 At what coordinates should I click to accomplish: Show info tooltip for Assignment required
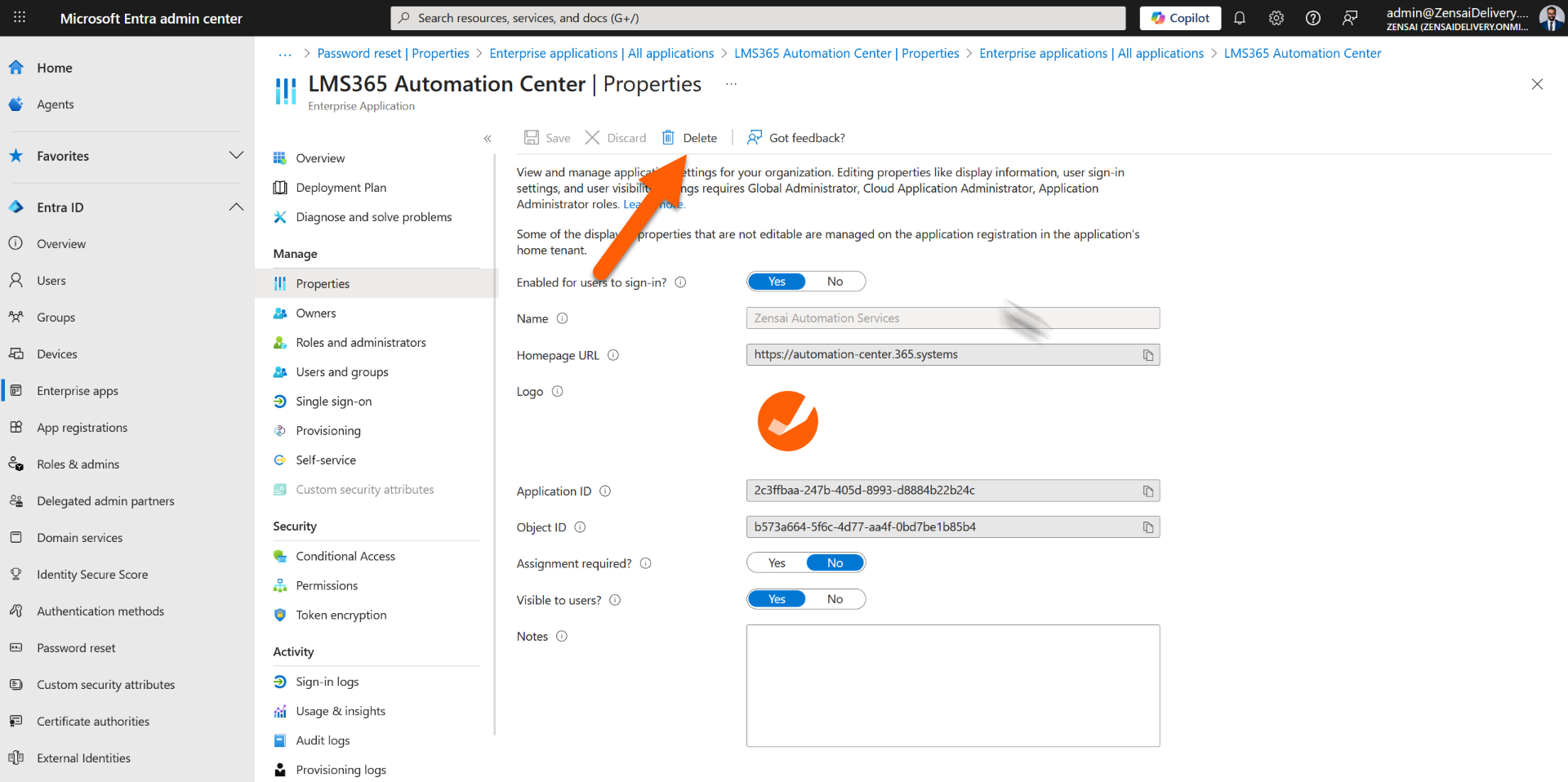point(645,563)
